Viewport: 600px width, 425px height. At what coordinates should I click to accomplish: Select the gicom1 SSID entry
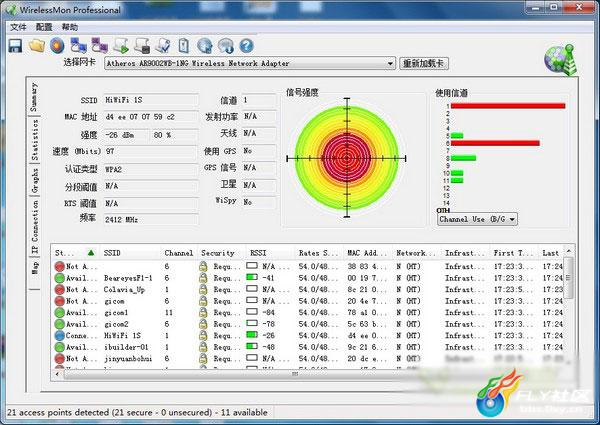pos(116,313)
